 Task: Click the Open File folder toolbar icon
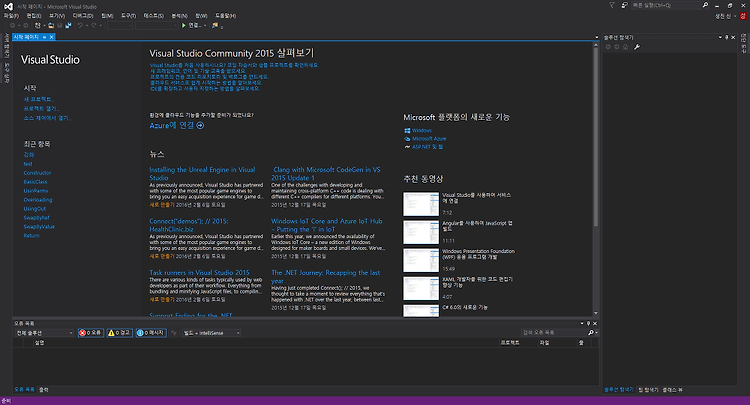[x=51, y=25]
